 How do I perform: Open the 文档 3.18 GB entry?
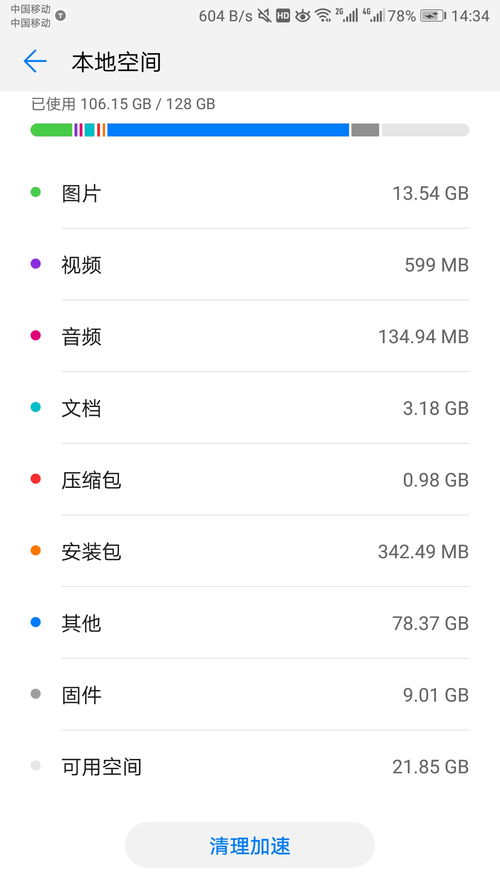tap(250, 408)
